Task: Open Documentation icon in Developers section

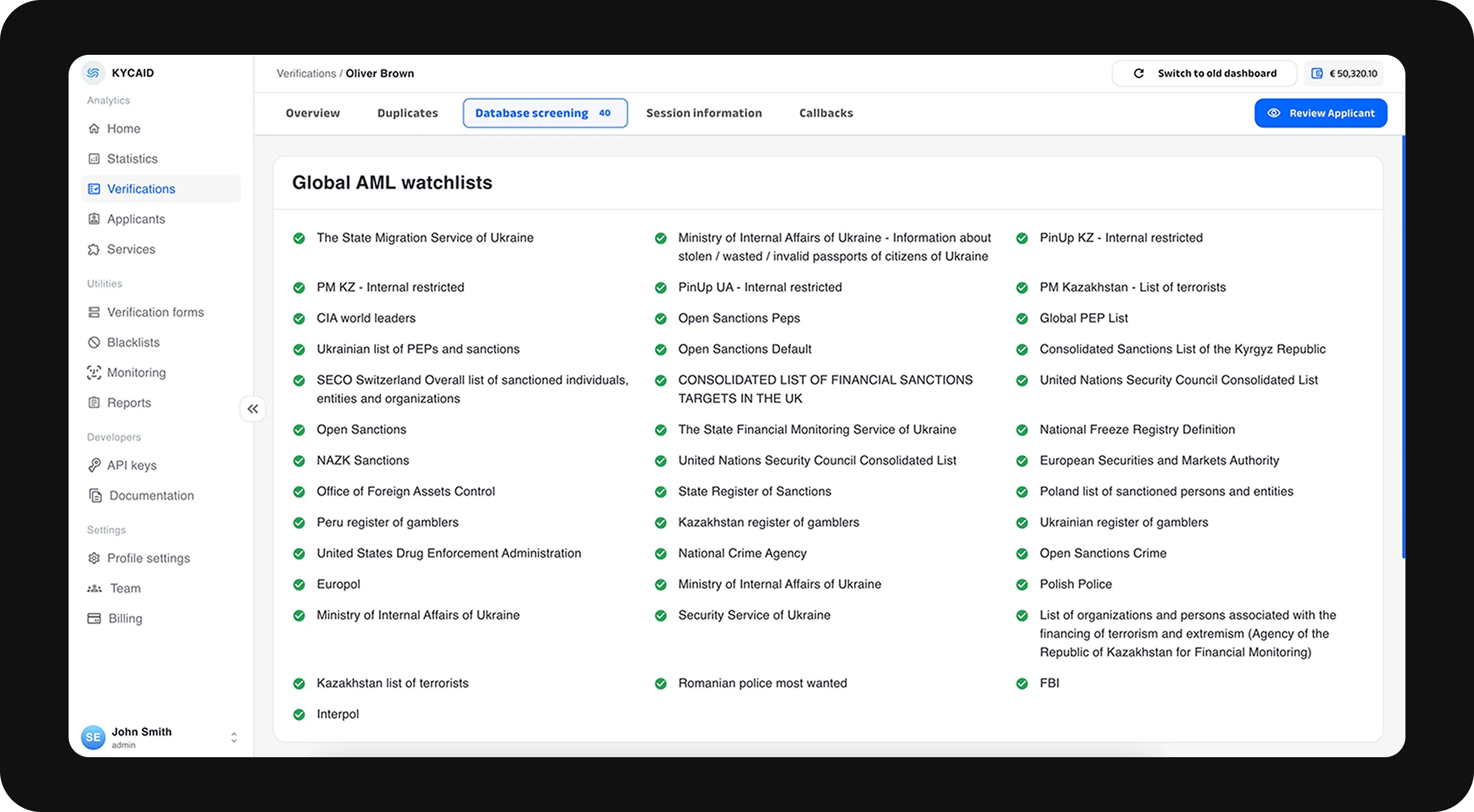Action: click(x=95, y=496)
